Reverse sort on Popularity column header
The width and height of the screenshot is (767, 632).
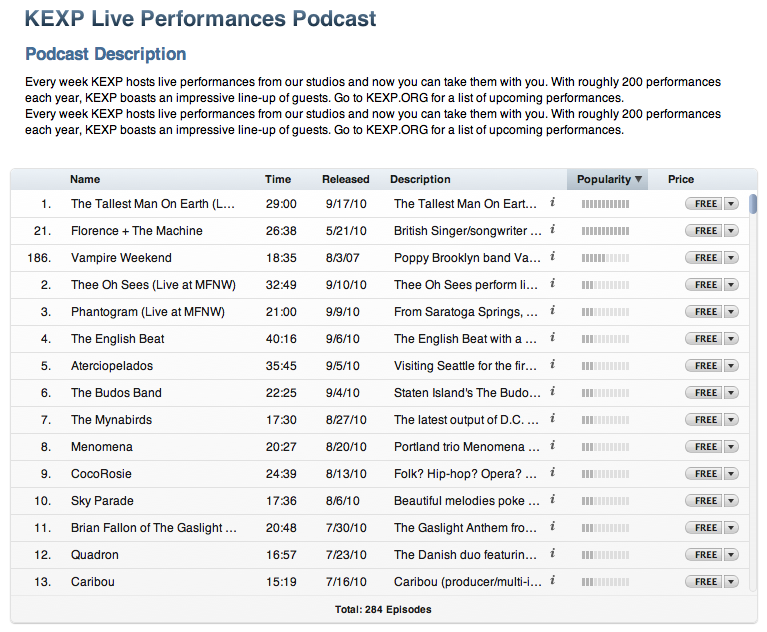pyautogui.click(x=608, y=180)
